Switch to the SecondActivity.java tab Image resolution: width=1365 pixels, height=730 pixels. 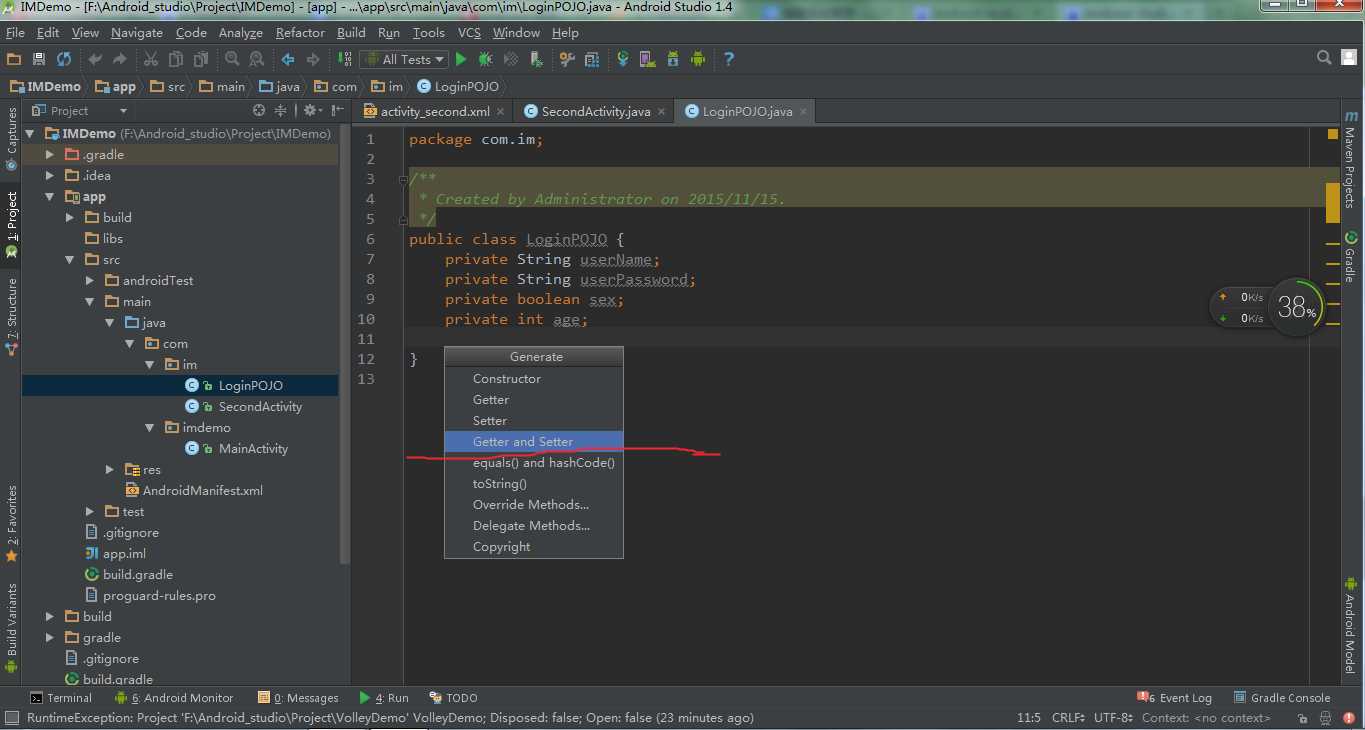click(x=595, y=112)
